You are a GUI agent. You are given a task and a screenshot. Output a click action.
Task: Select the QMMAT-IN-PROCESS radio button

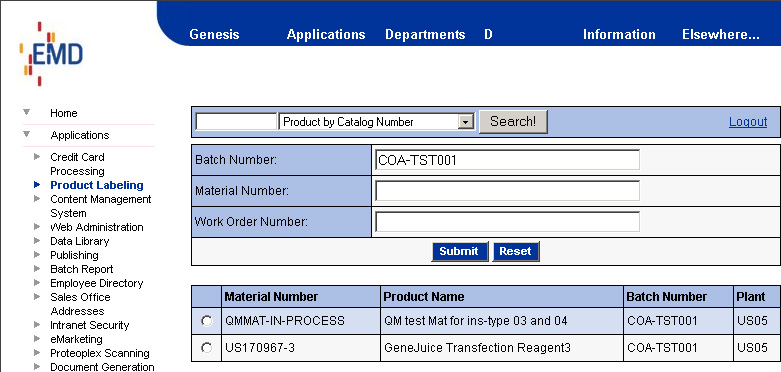[x=207, y=321]
